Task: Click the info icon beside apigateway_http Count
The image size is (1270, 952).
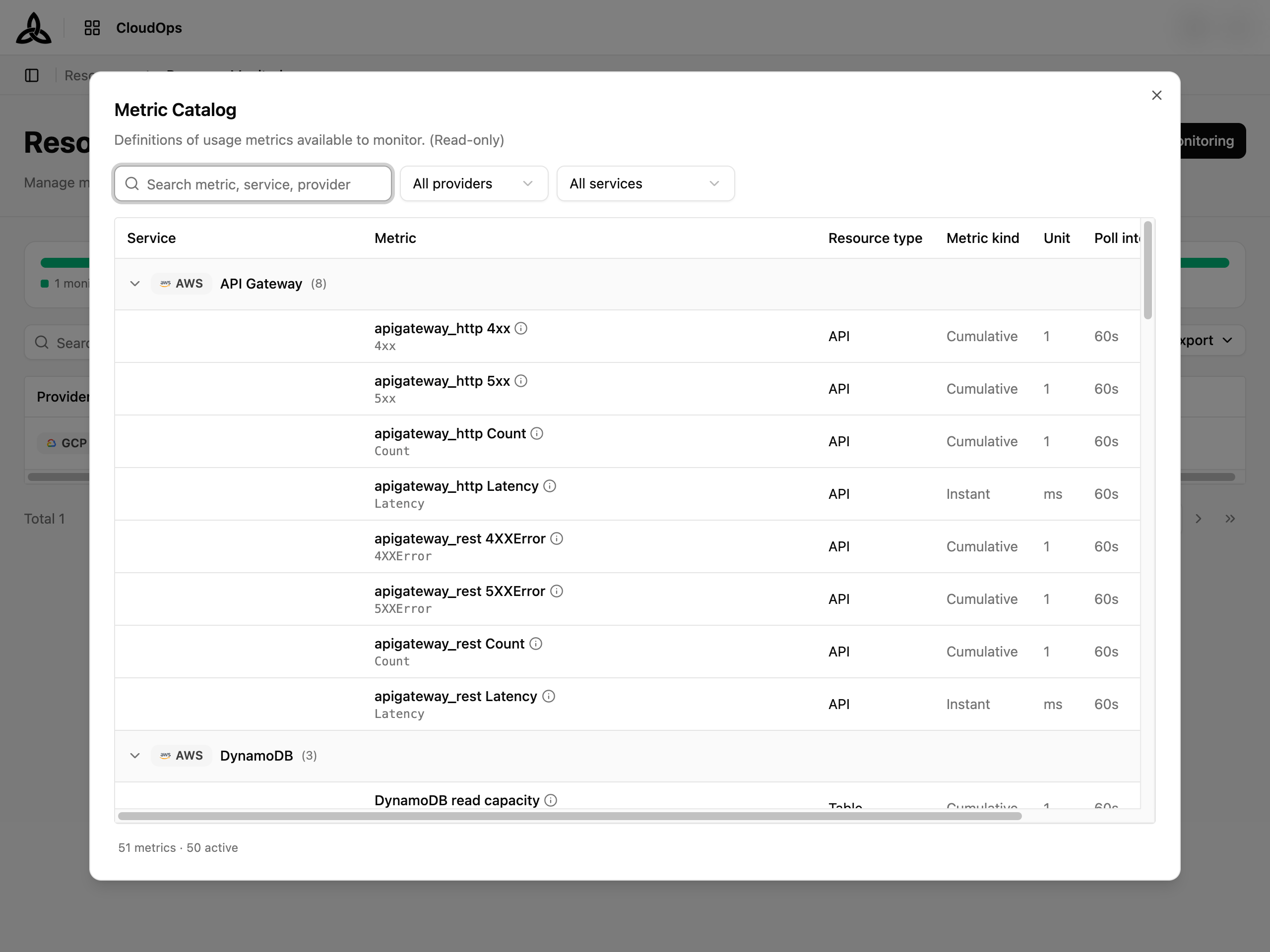Action: pyautogui.click(x=537, y=433)
